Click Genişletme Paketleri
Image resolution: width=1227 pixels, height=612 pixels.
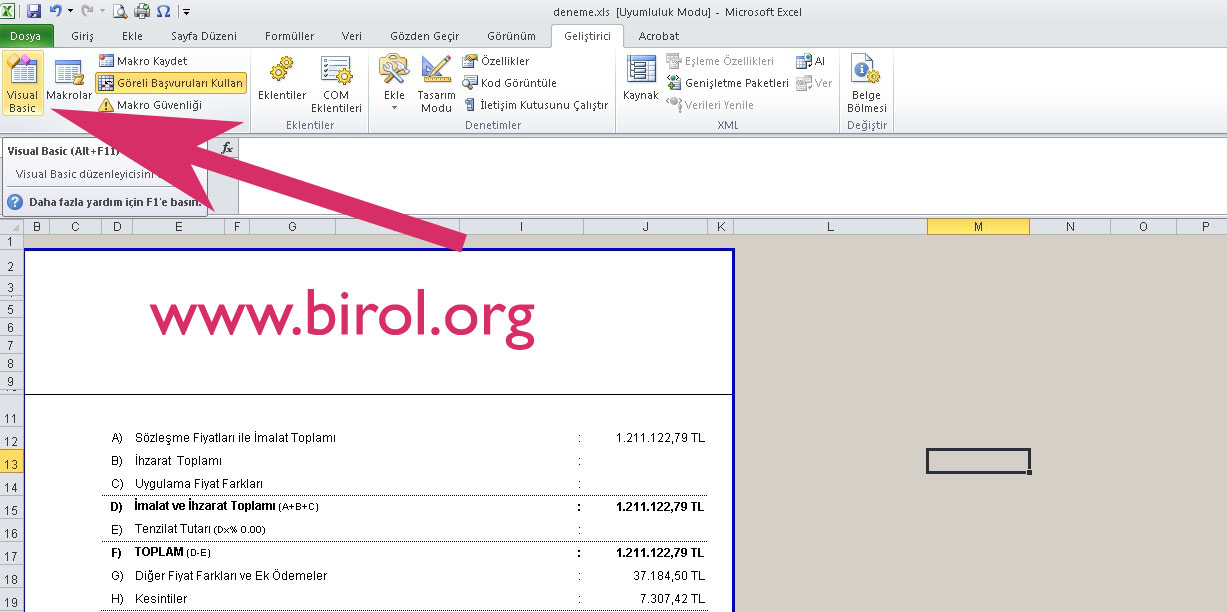point(727,83)
